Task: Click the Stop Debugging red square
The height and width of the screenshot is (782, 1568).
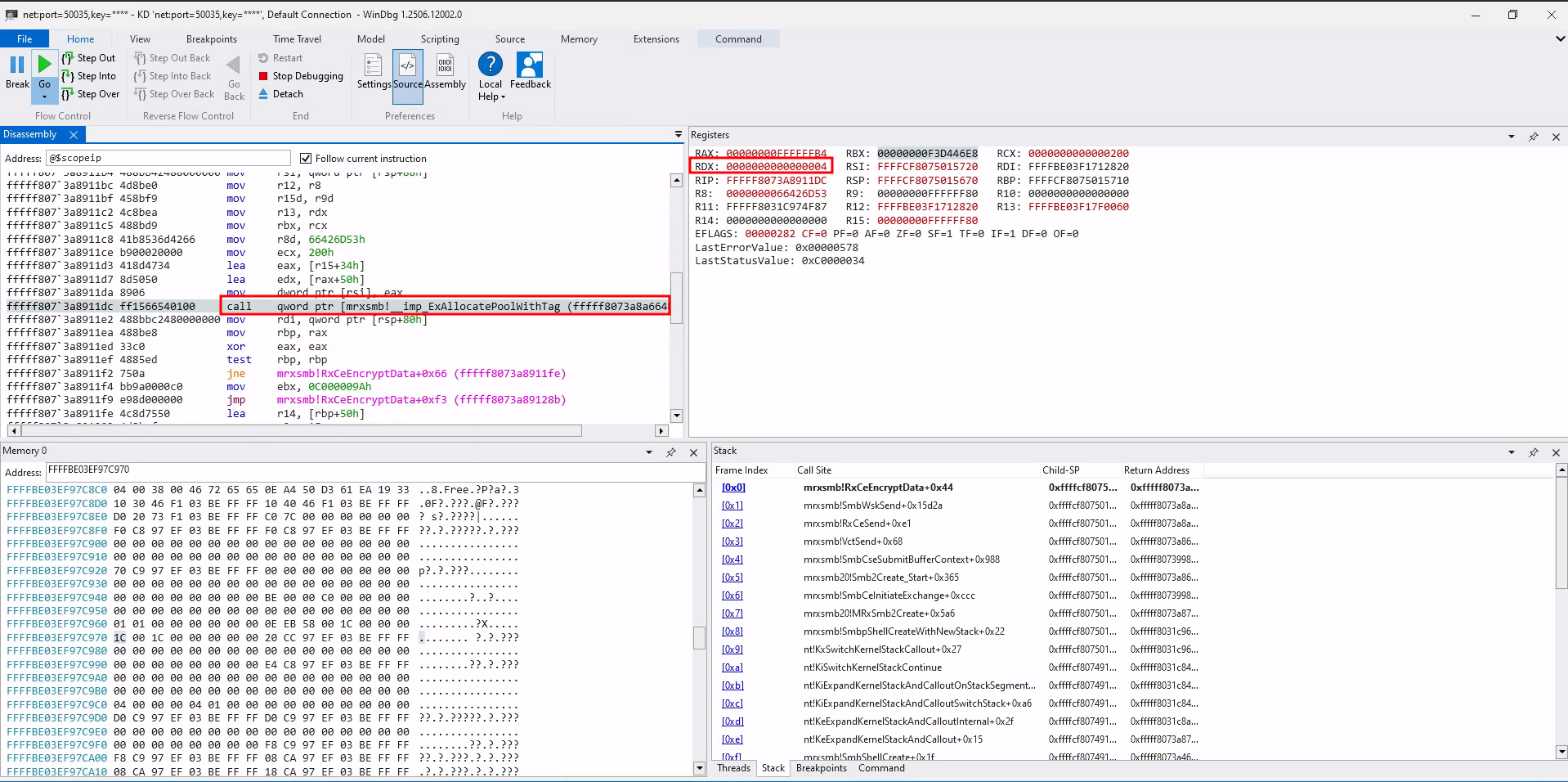Action: click(263, 76)
